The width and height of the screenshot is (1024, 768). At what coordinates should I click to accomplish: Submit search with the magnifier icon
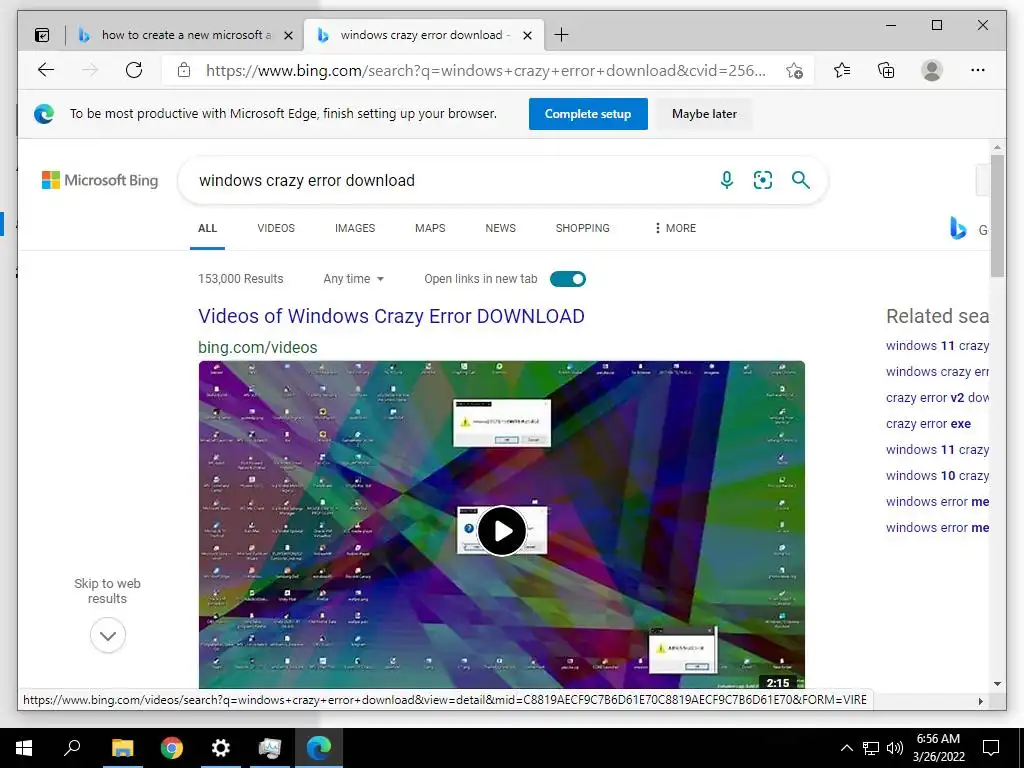801,180
